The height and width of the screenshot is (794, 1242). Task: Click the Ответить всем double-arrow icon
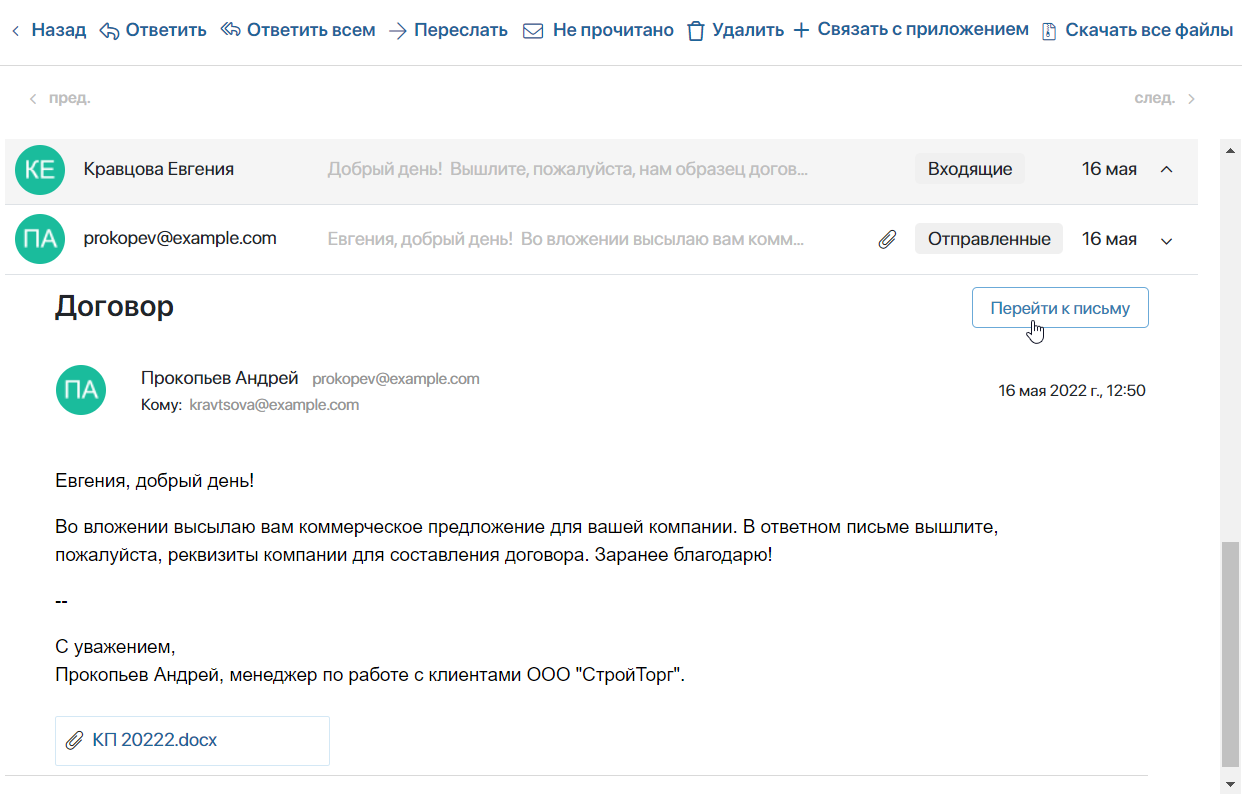pos(230,31)
